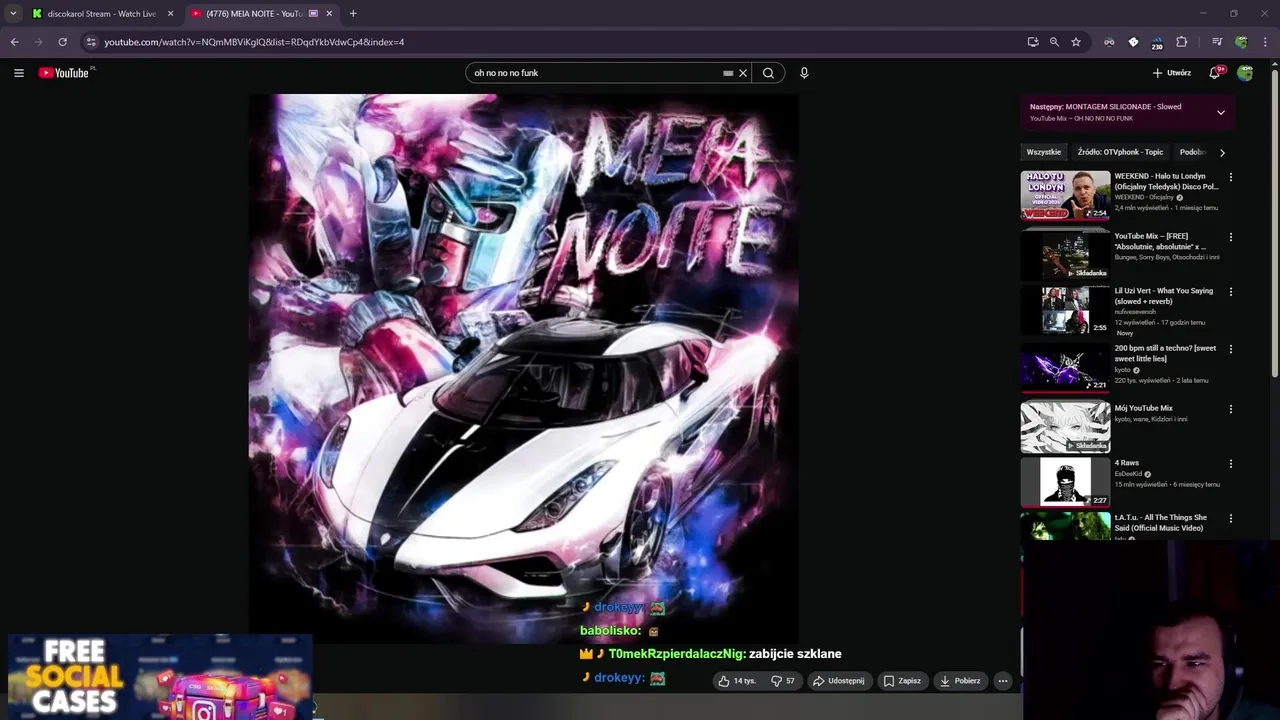Click the search magnifier button
Image resolution: width=1280 pixels, height=720 pixels.
768,73
